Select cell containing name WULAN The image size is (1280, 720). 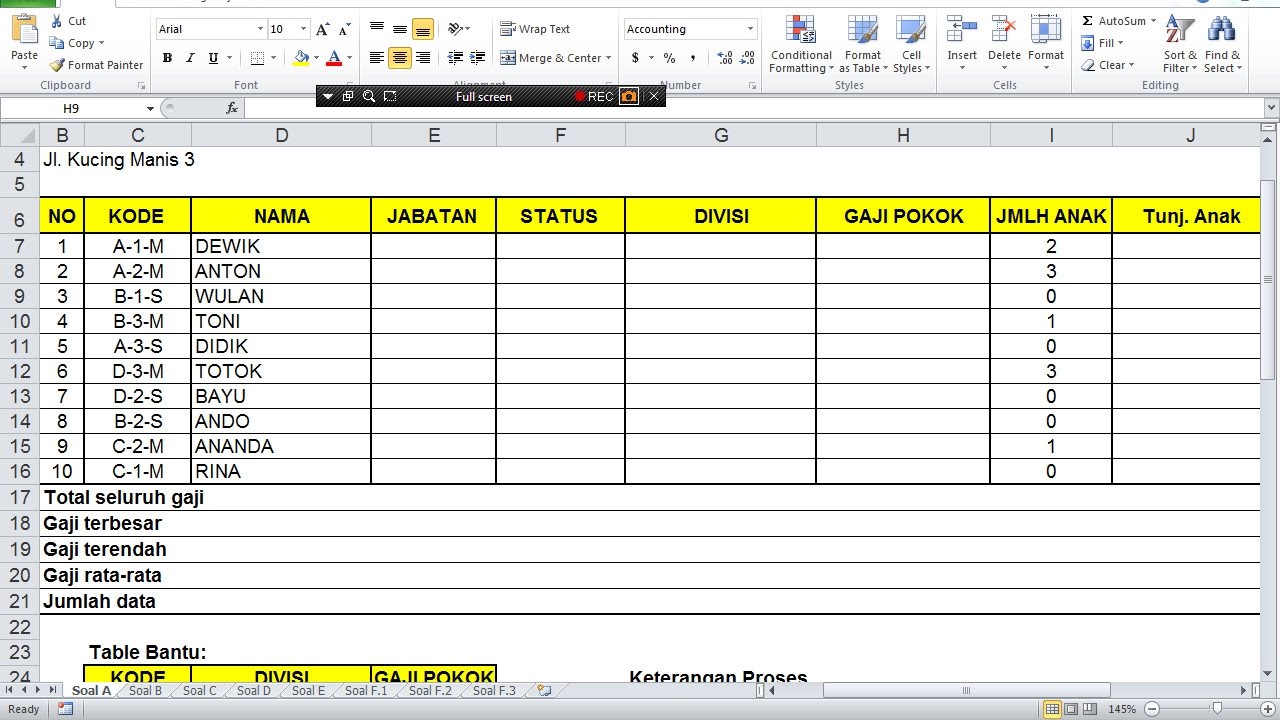tap(280, 296)
